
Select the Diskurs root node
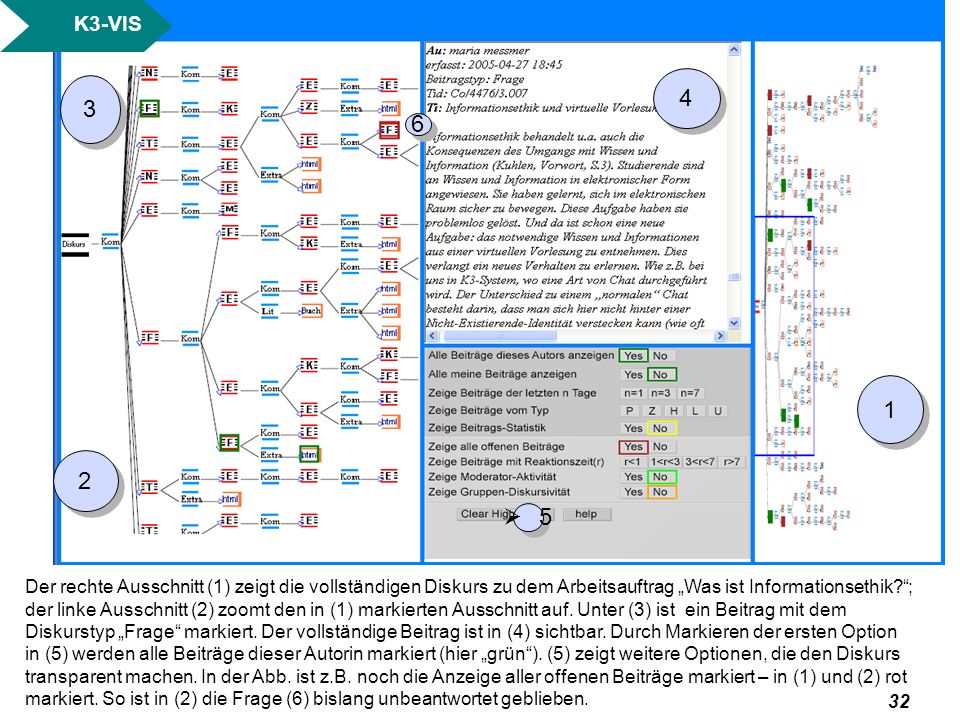75,244
